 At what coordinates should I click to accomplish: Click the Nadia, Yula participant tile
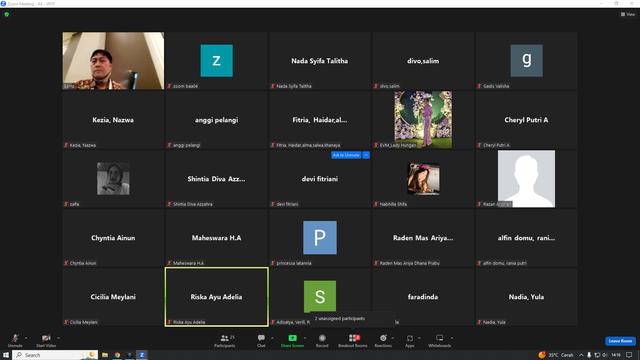526,297
